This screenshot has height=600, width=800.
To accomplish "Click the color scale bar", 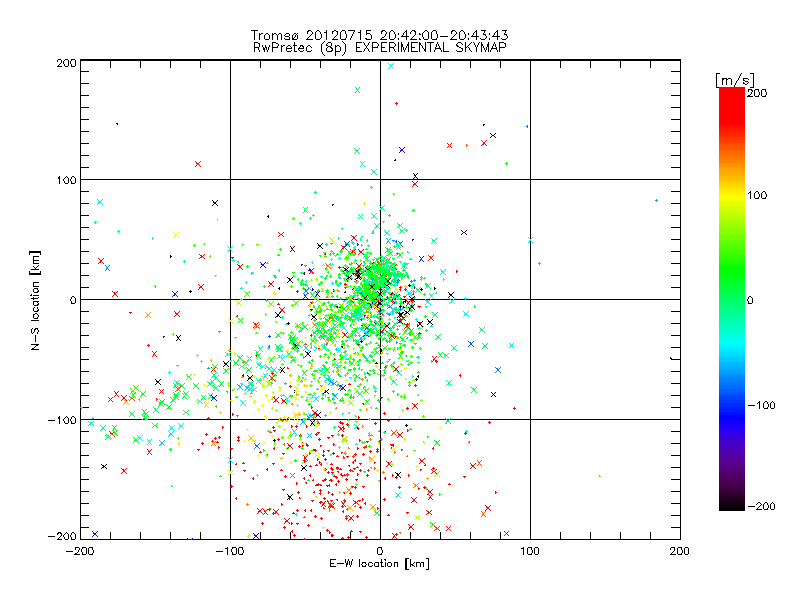I will [732, 299].
